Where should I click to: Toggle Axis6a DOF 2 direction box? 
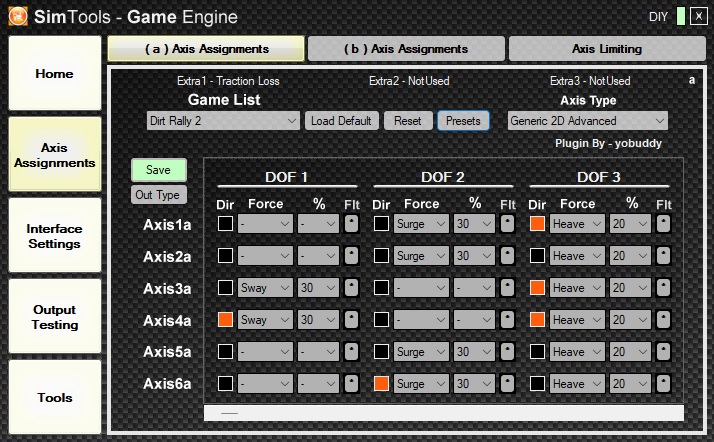point(381,383)
